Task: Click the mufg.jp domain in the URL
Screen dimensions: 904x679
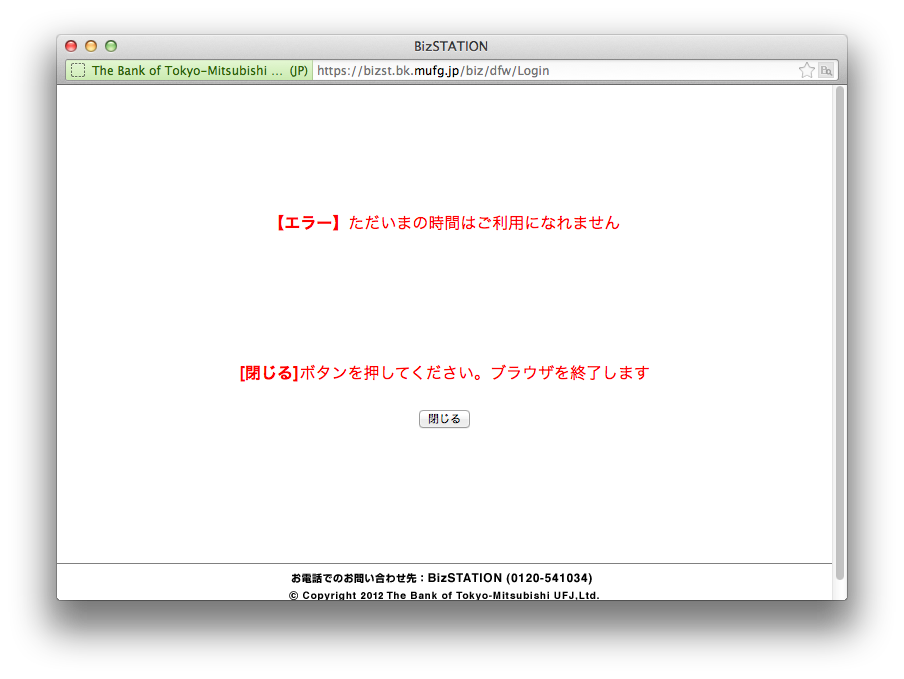Action: (x=437, y=71)
